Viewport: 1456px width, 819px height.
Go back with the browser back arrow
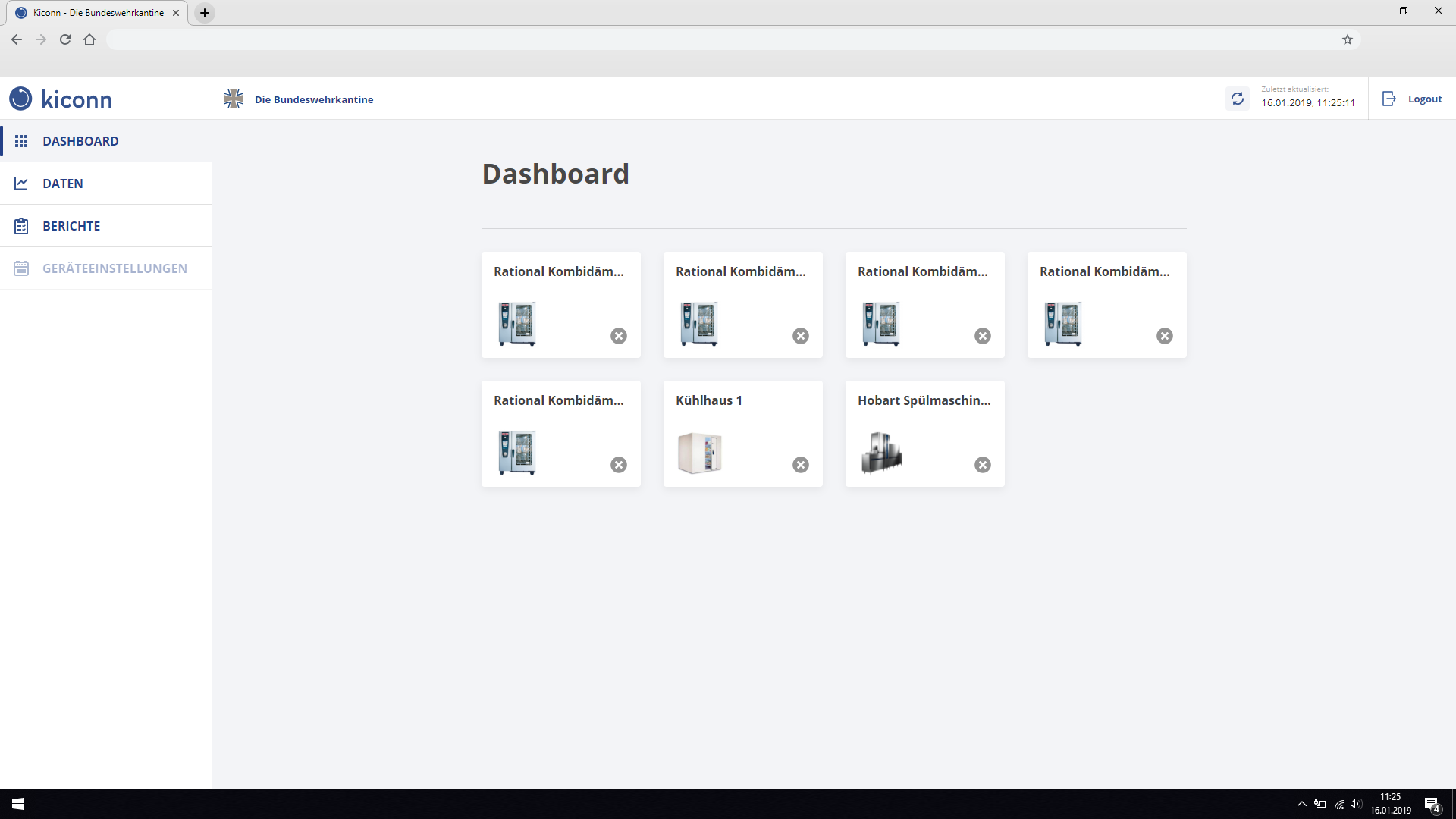[x=17, y=39]
